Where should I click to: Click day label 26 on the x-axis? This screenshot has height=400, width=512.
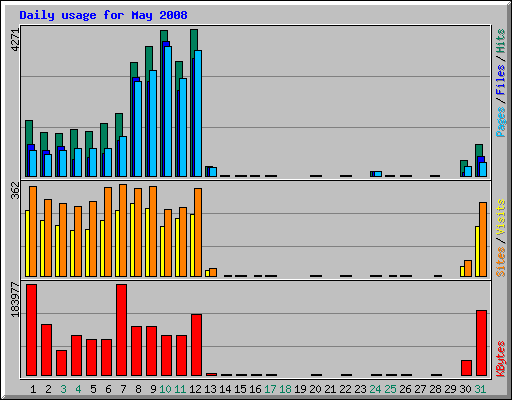[x=405, y=389]
